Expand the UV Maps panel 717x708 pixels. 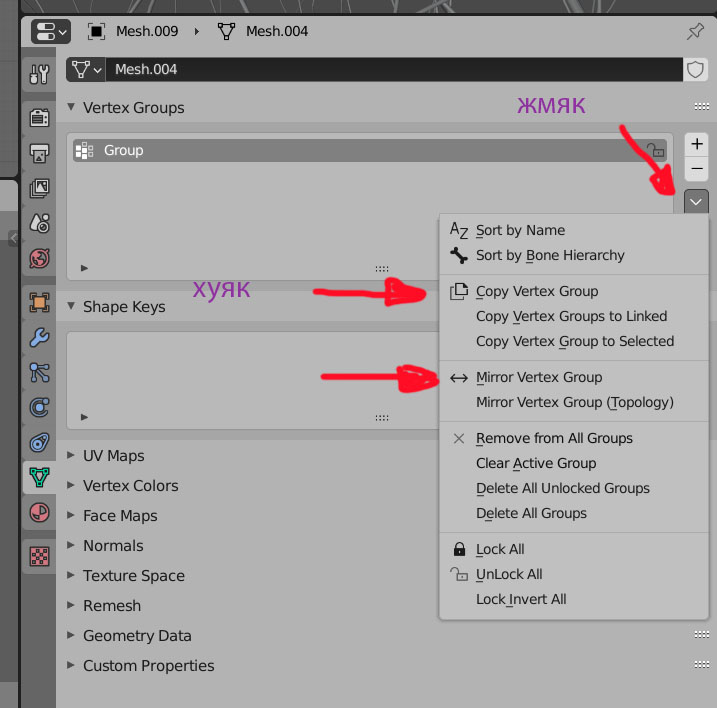(71, 455)
